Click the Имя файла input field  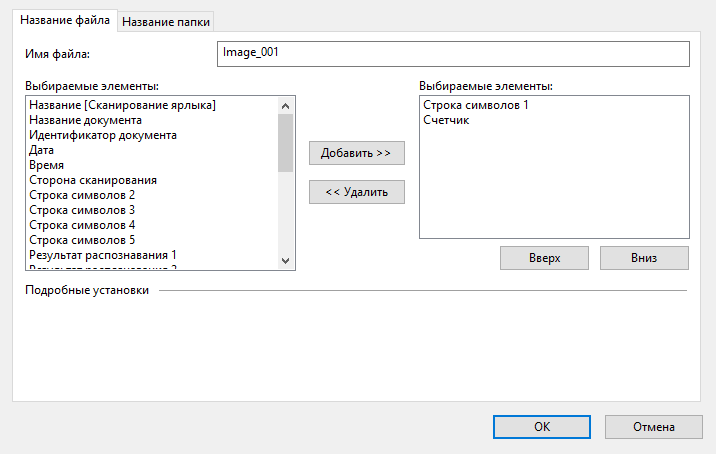[452, 53]
